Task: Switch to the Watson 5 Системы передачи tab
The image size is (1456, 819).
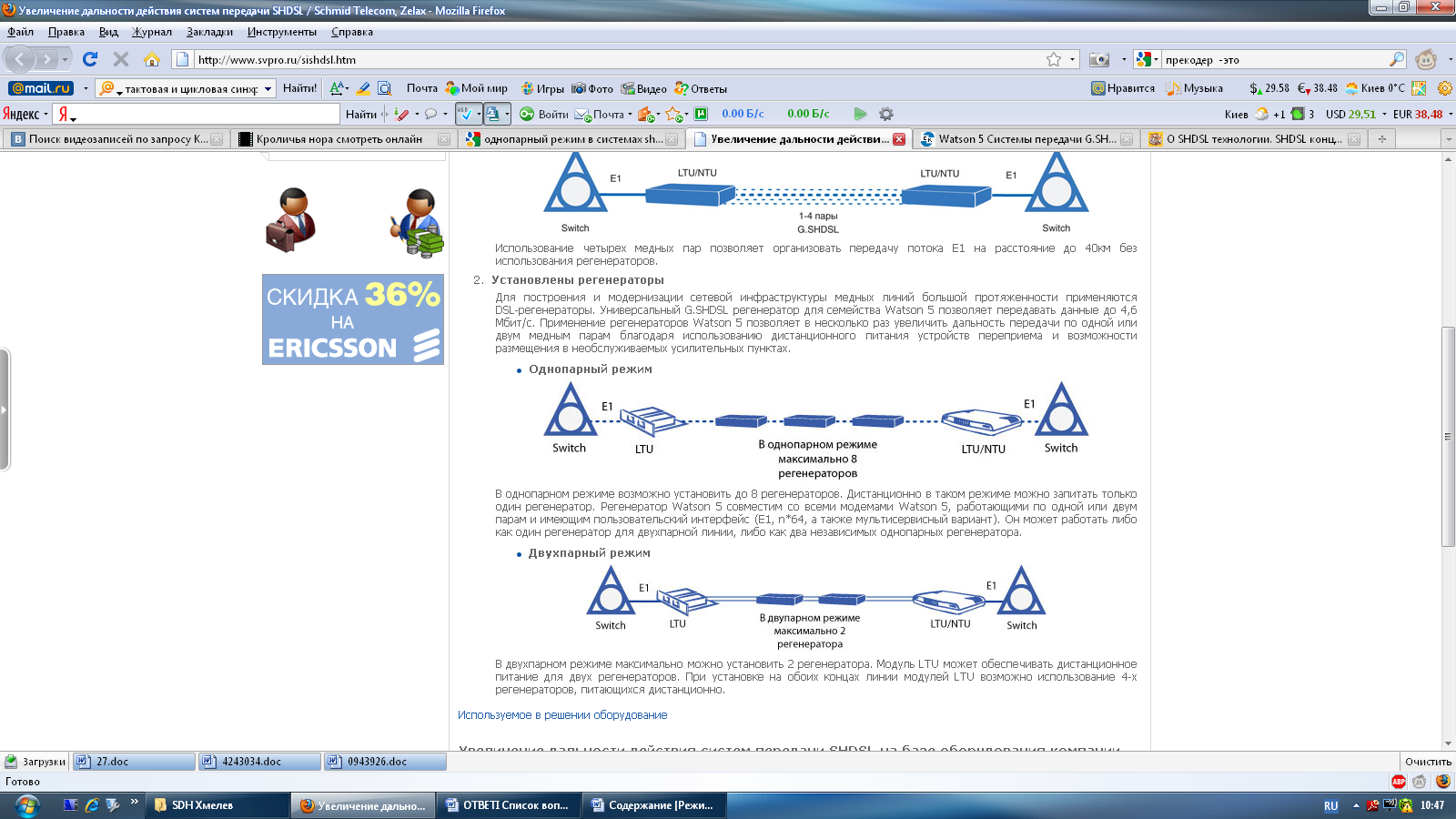Action: point(1026,139)
